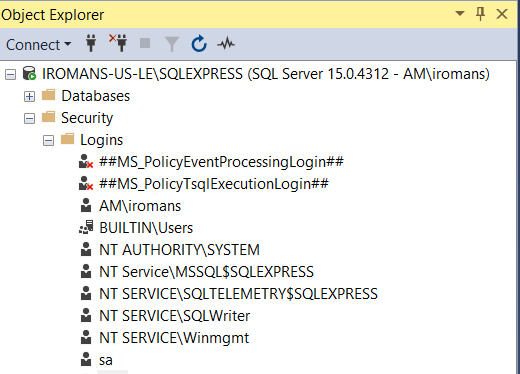The image size is (520, 374).
Task: Open Activity Monitor pulse icon
Action: point(226,44)
